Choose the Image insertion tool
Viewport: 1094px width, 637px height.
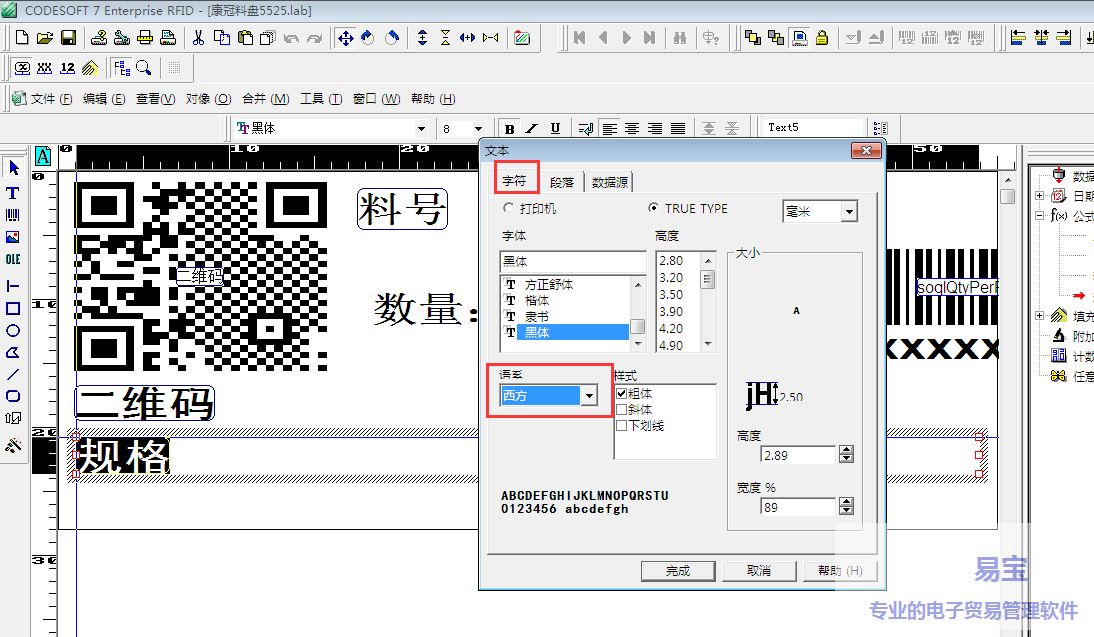13,238
